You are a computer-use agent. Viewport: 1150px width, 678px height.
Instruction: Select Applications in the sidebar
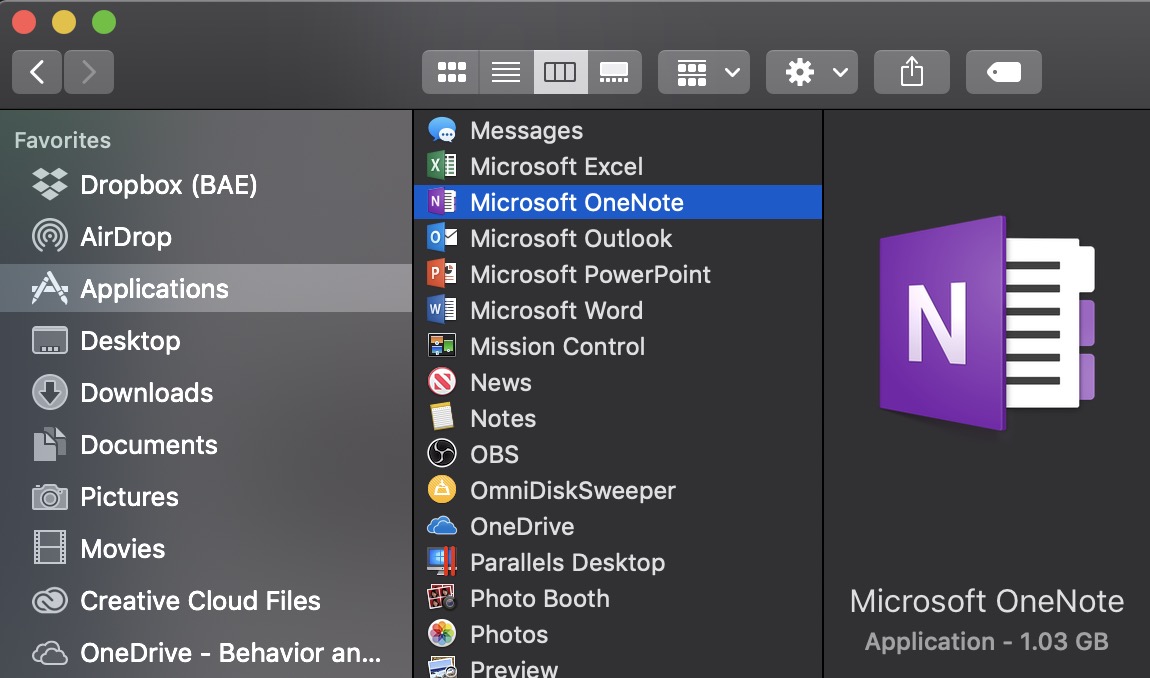[x=205, y=288]
